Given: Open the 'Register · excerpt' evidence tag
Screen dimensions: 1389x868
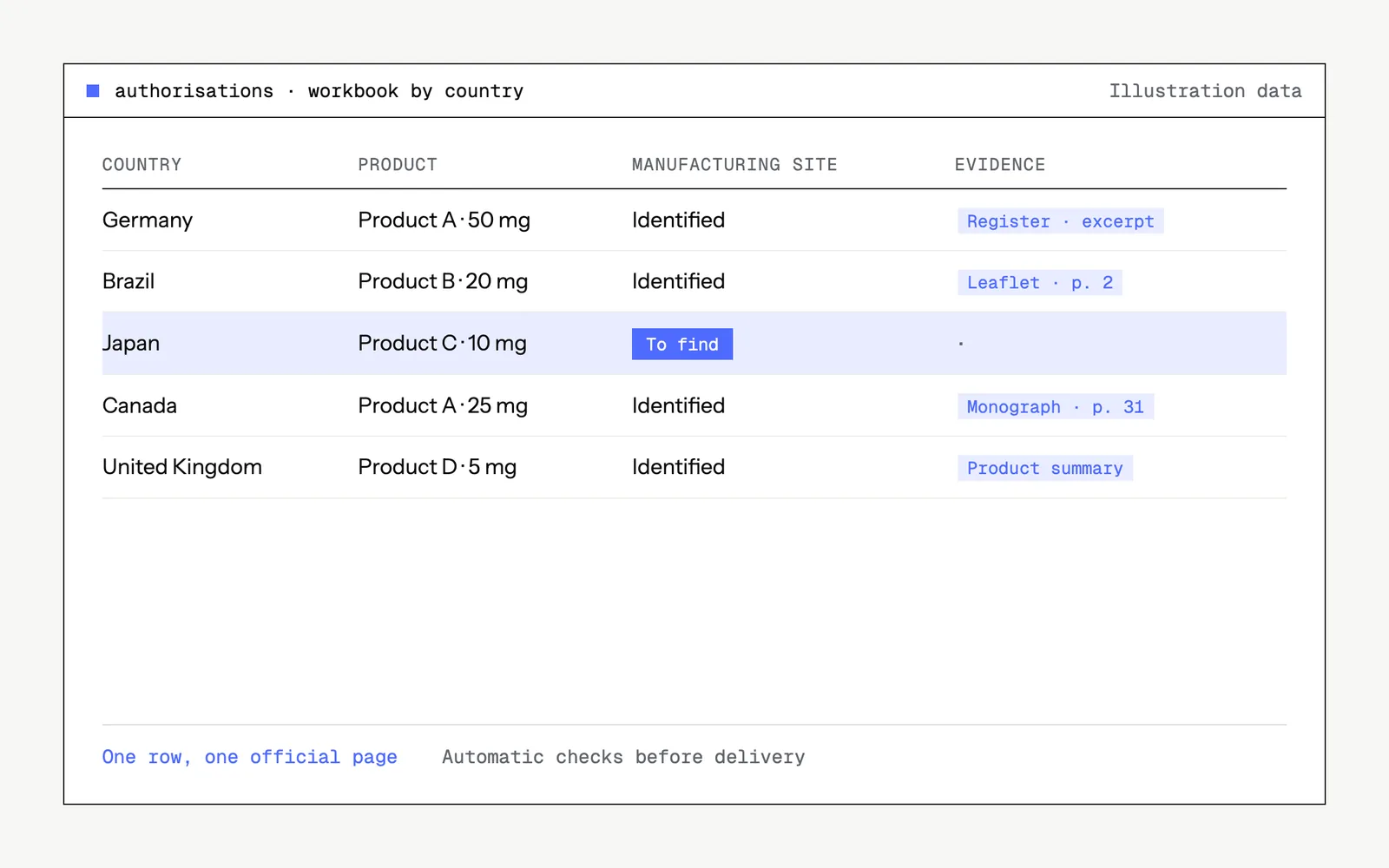Looking at the screenshot, I should tap(1061, 221).
